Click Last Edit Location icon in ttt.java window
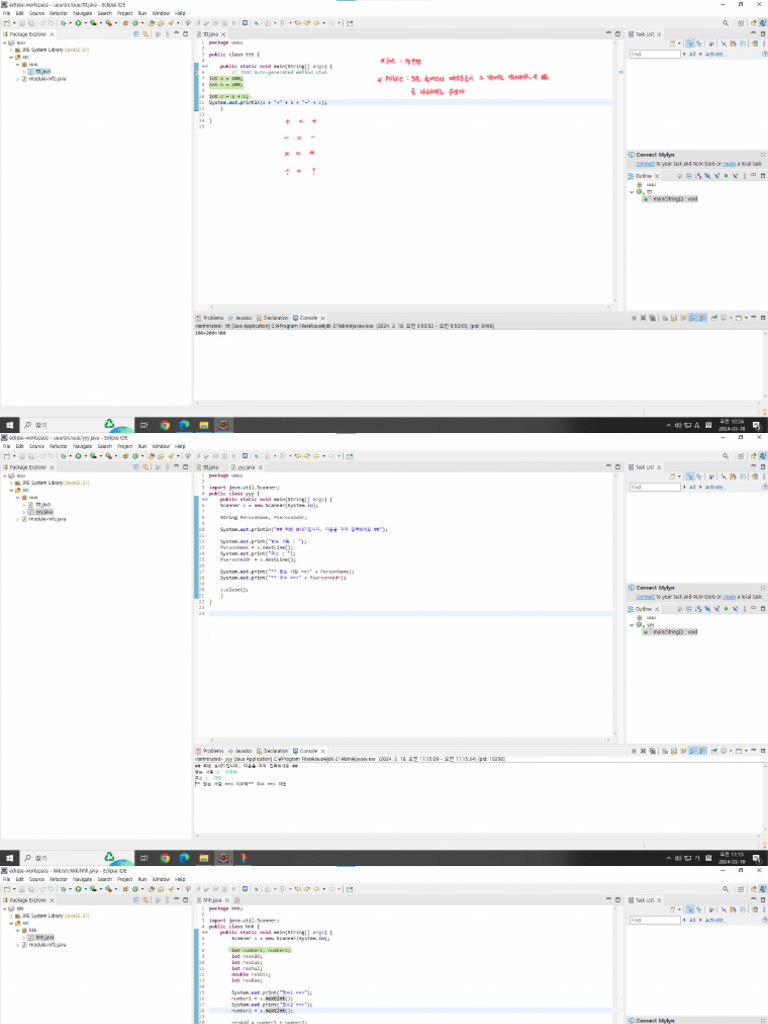Image resolution: width=768 pixels, height=1024 pixels. [298, 23]
